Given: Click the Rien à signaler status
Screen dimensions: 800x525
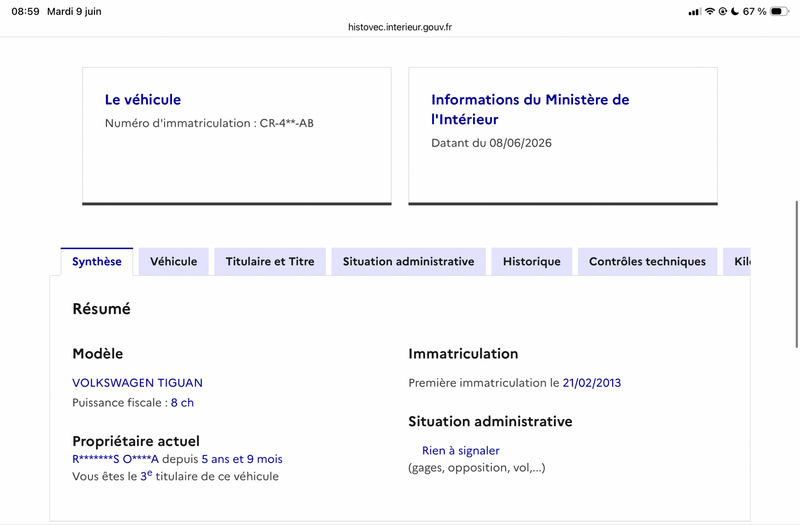Looking at the screenshot, I should tap(461, 451).
